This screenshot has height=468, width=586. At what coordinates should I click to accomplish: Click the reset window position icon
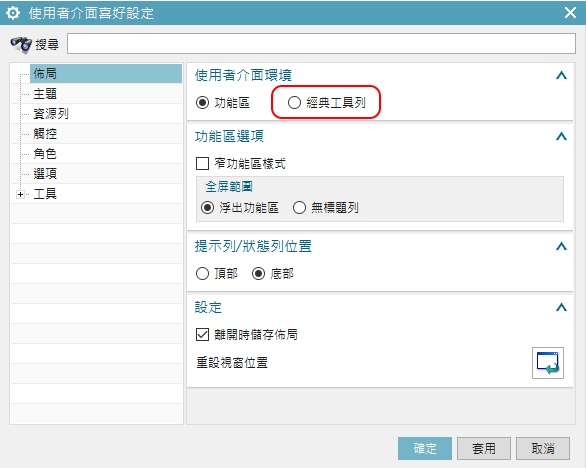[548, 363]
